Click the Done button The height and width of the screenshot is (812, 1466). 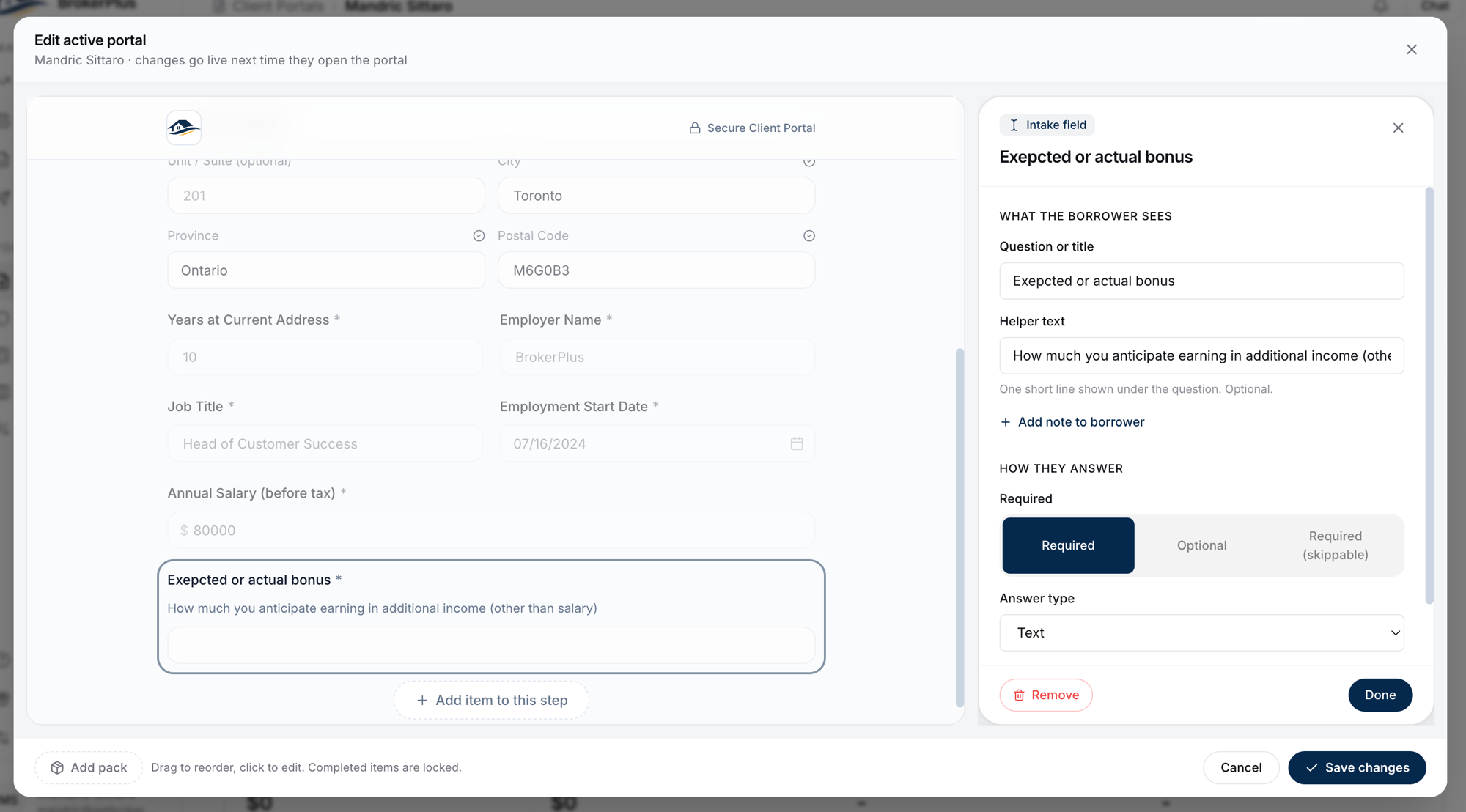(x=1380, y=695)
